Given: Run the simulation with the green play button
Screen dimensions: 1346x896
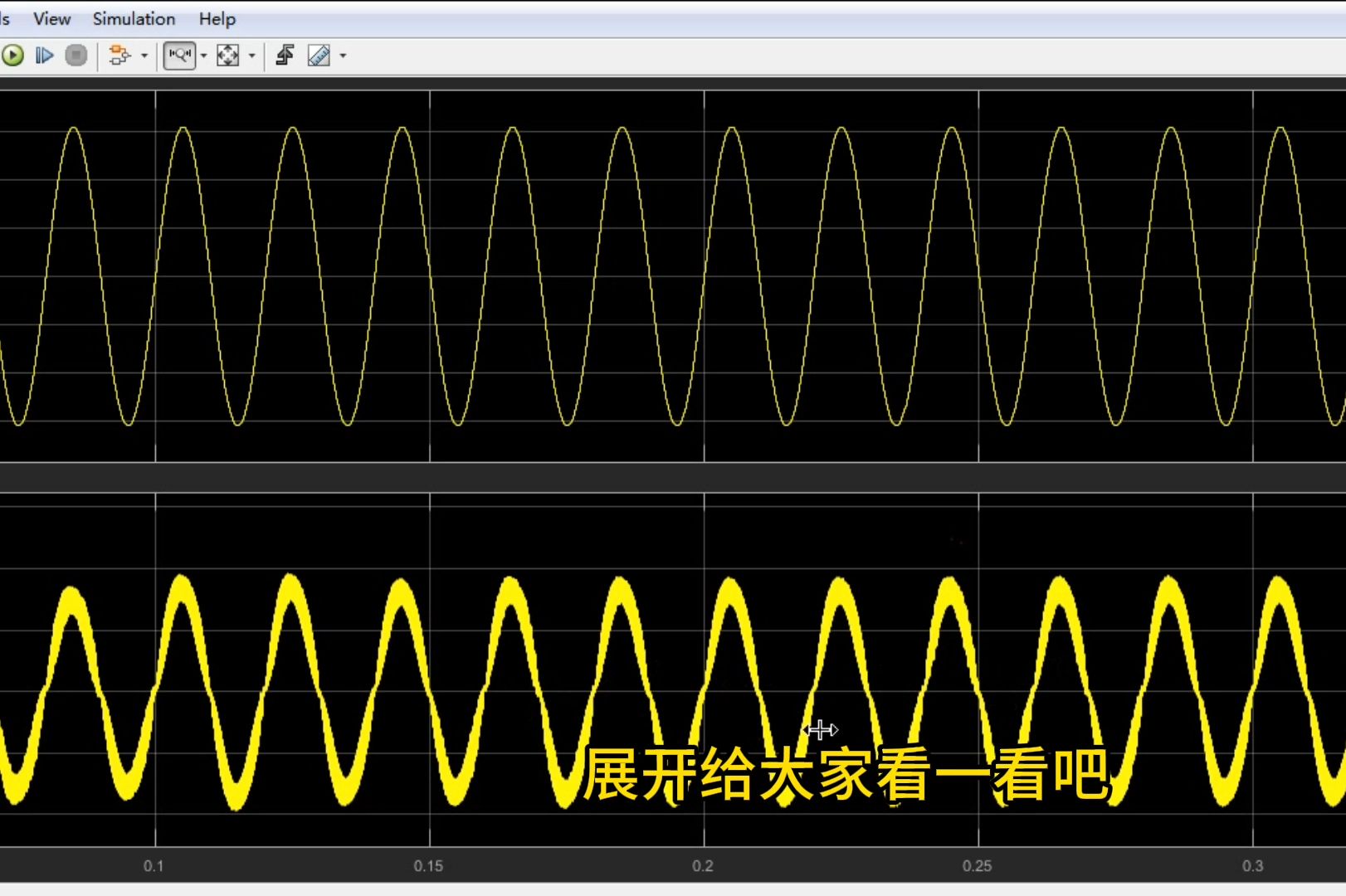Looking at the screenshot, I should click(12, 56).
